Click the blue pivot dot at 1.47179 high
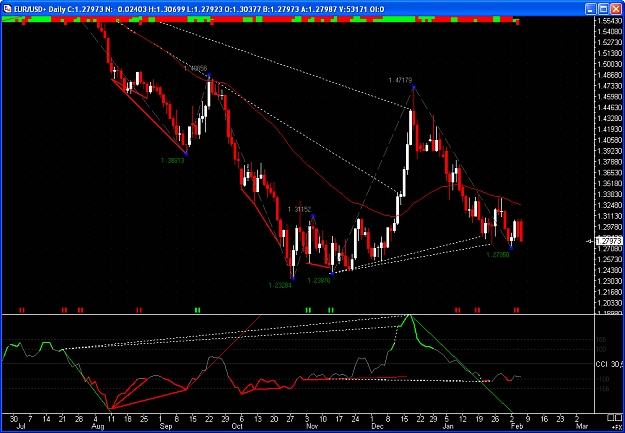This screenshot has width=625, height=433. (414, 87)
